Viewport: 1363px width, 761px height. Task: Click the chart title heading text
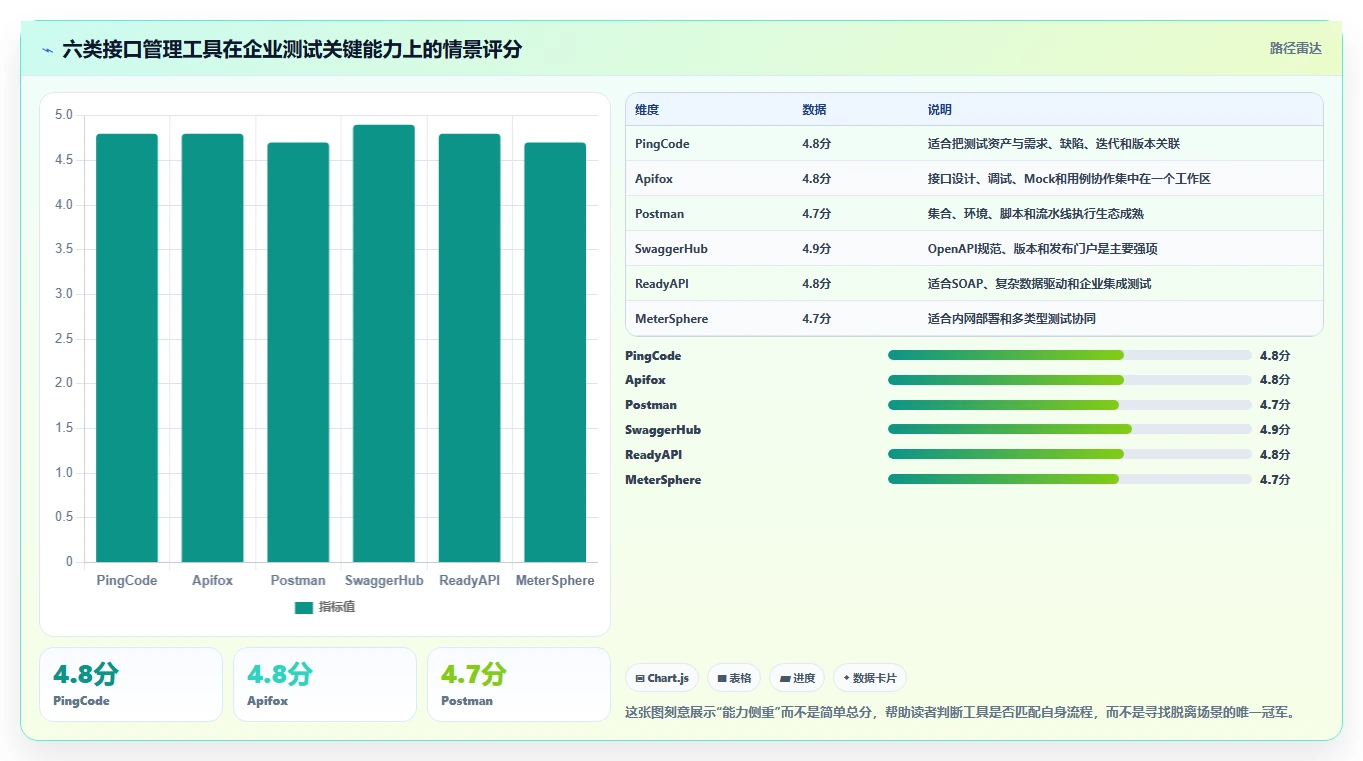(292, 50)
